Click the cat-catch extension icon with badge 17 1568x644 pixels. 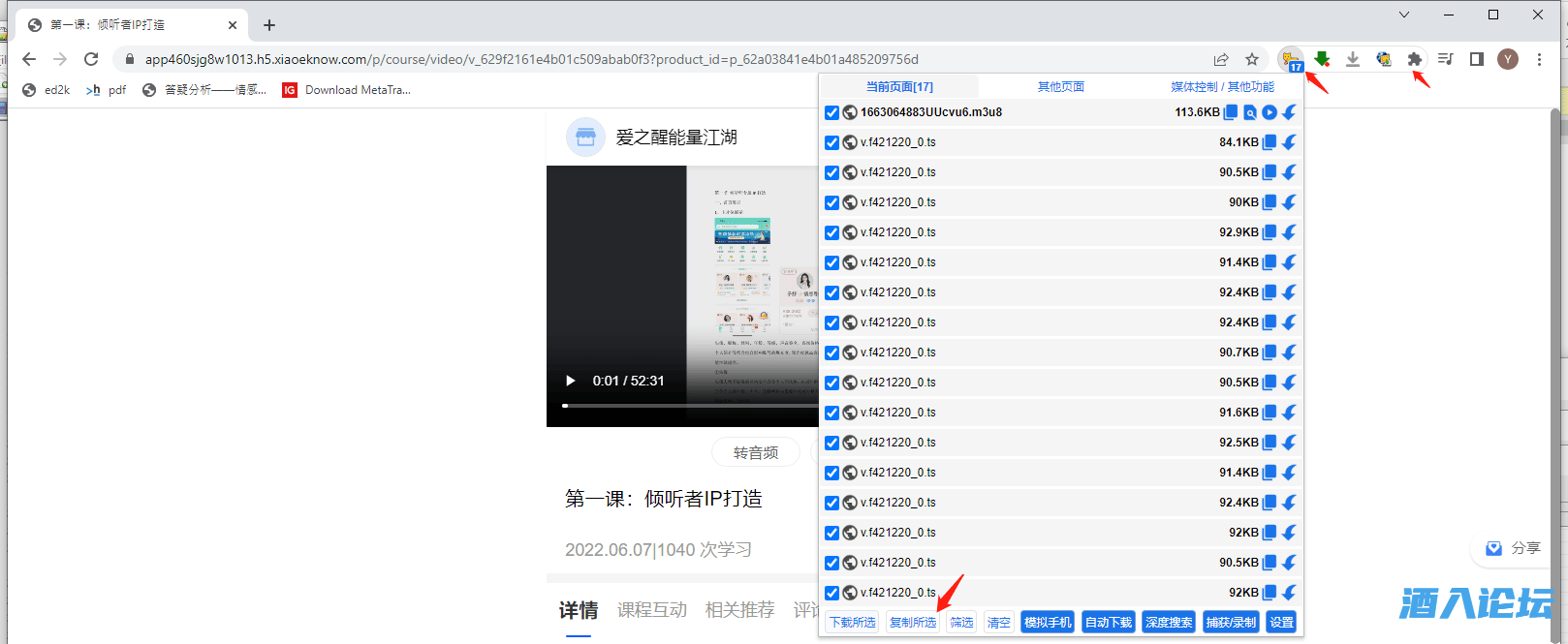pyautogui.click(x=1290, y=60)
